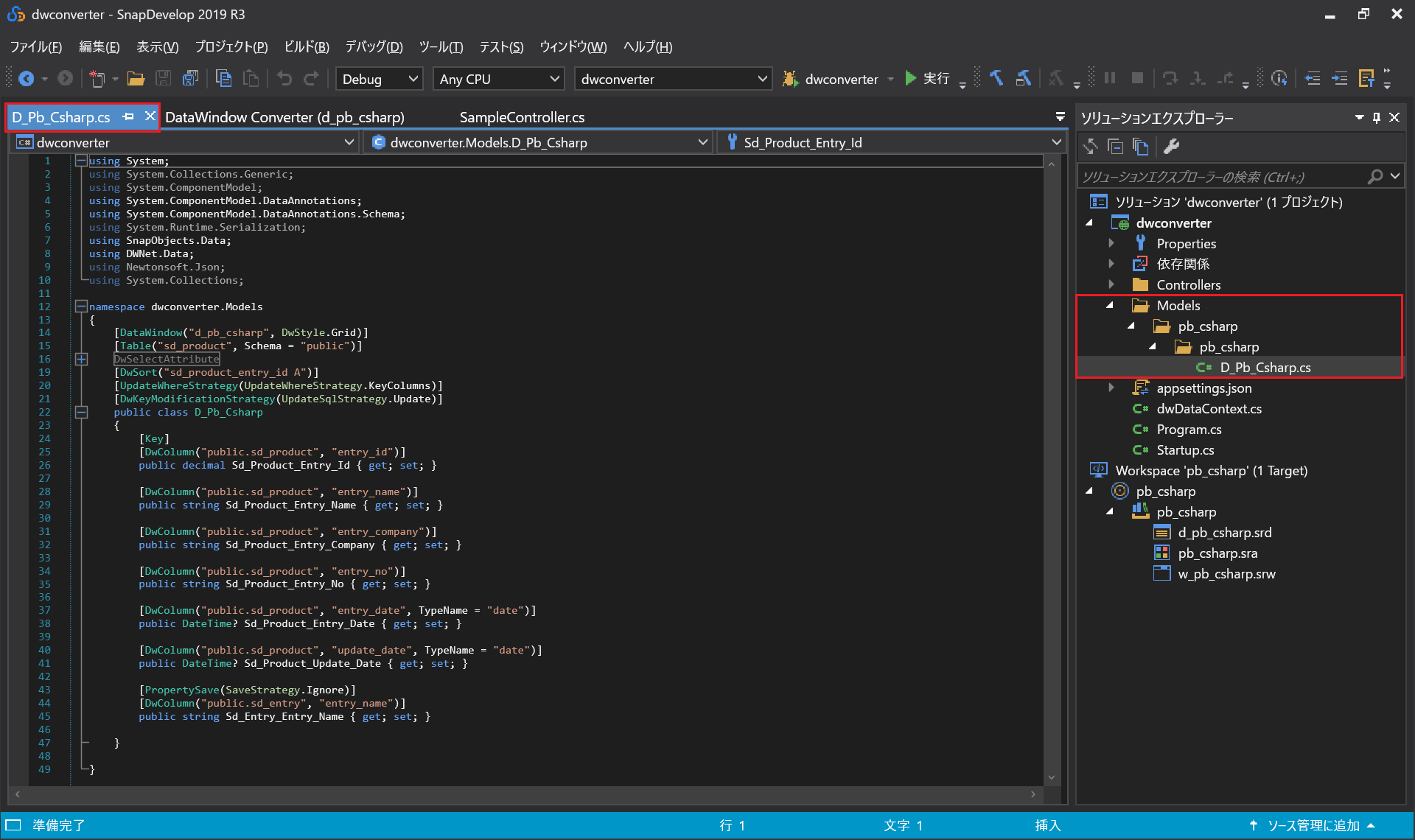Click the Navigate Backward arrow icon
1415x840 pixels.
click(x=27, y=78)
